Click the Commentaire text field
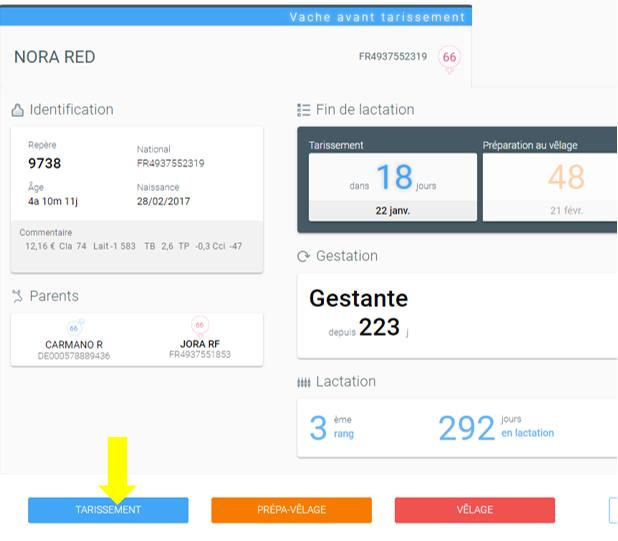 (x=137, y=246)
